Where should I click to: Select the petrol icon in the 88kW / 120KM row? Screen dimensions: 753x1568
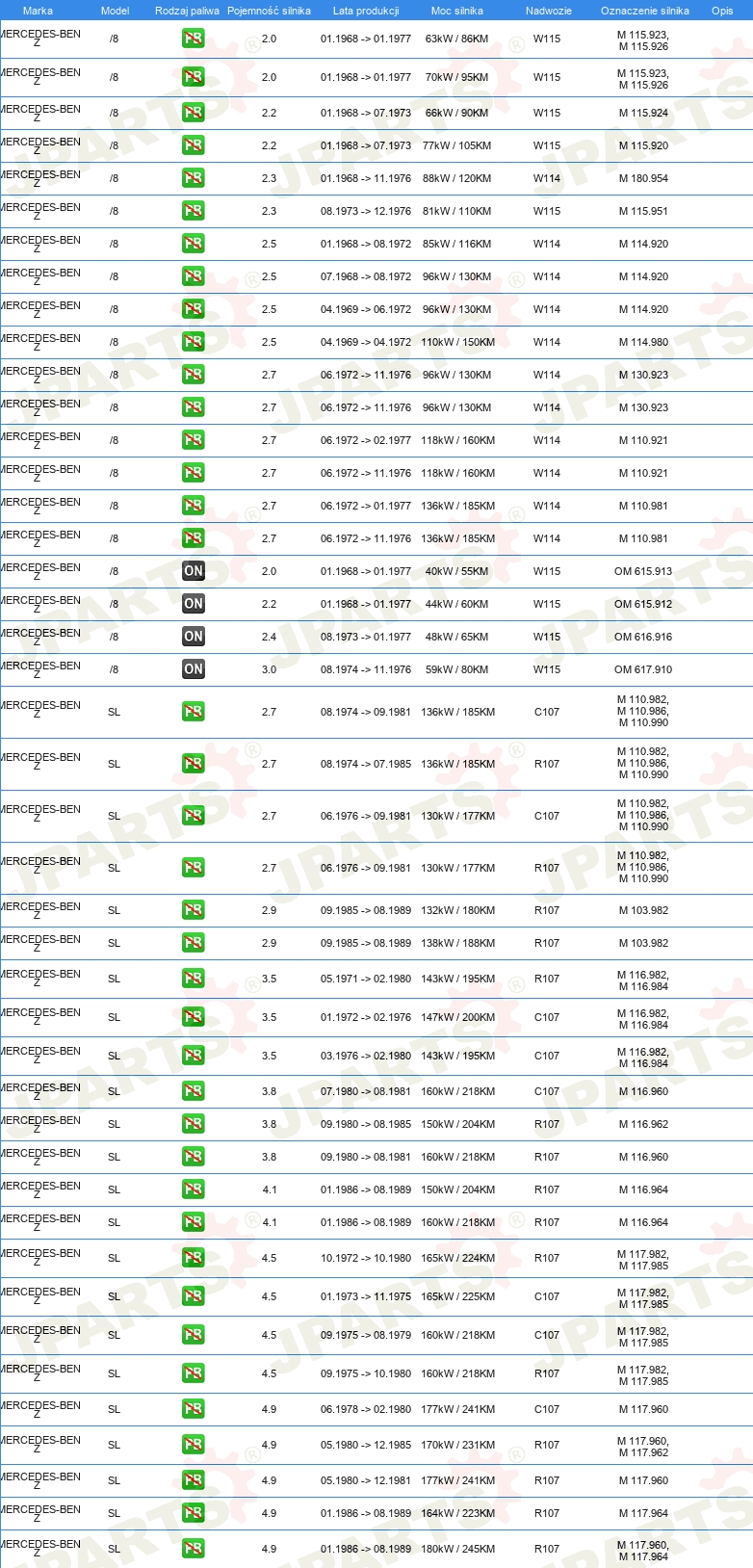194,179
